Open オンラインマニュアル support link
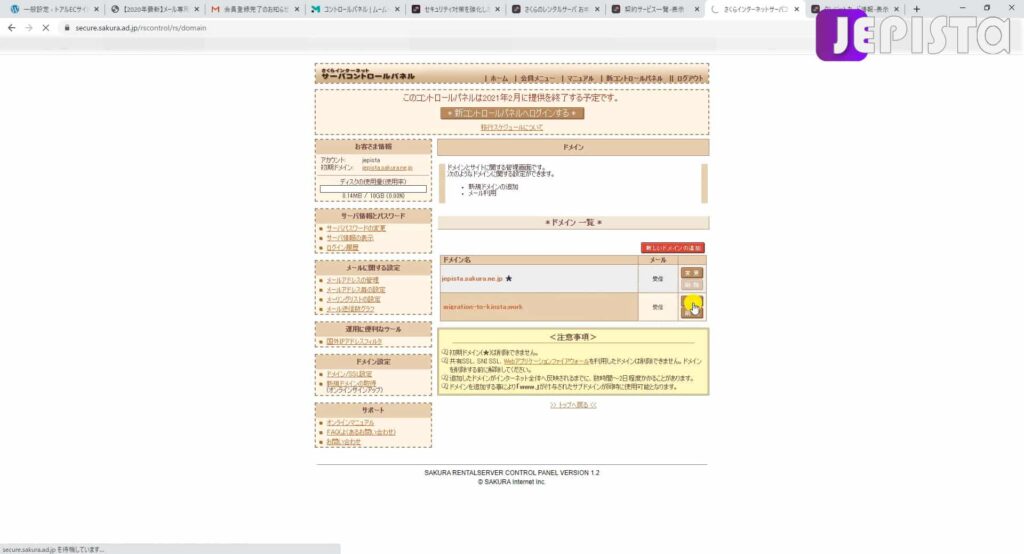 point(350,423)
